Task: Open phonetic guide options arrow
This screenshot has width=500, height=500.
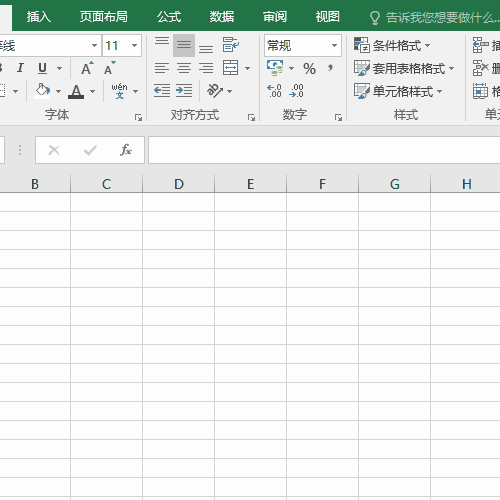Action: tap(135, 91)
